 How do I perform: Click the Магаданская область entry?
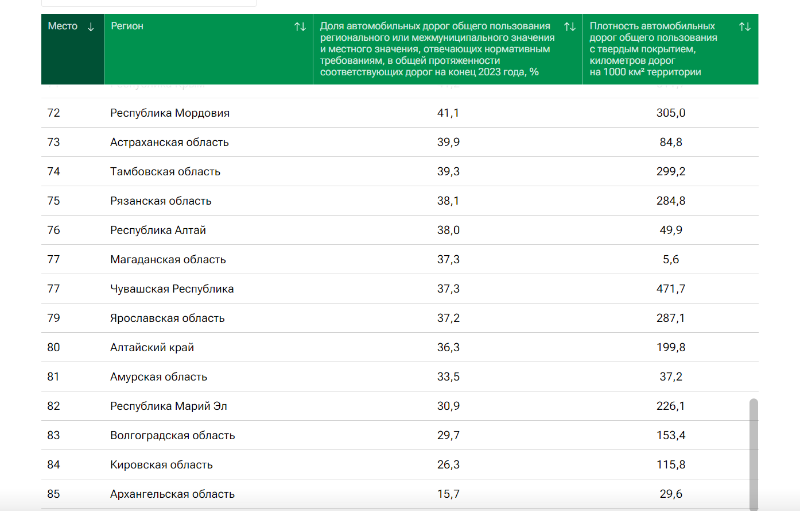pyautogui.click(x=168, y=260)
